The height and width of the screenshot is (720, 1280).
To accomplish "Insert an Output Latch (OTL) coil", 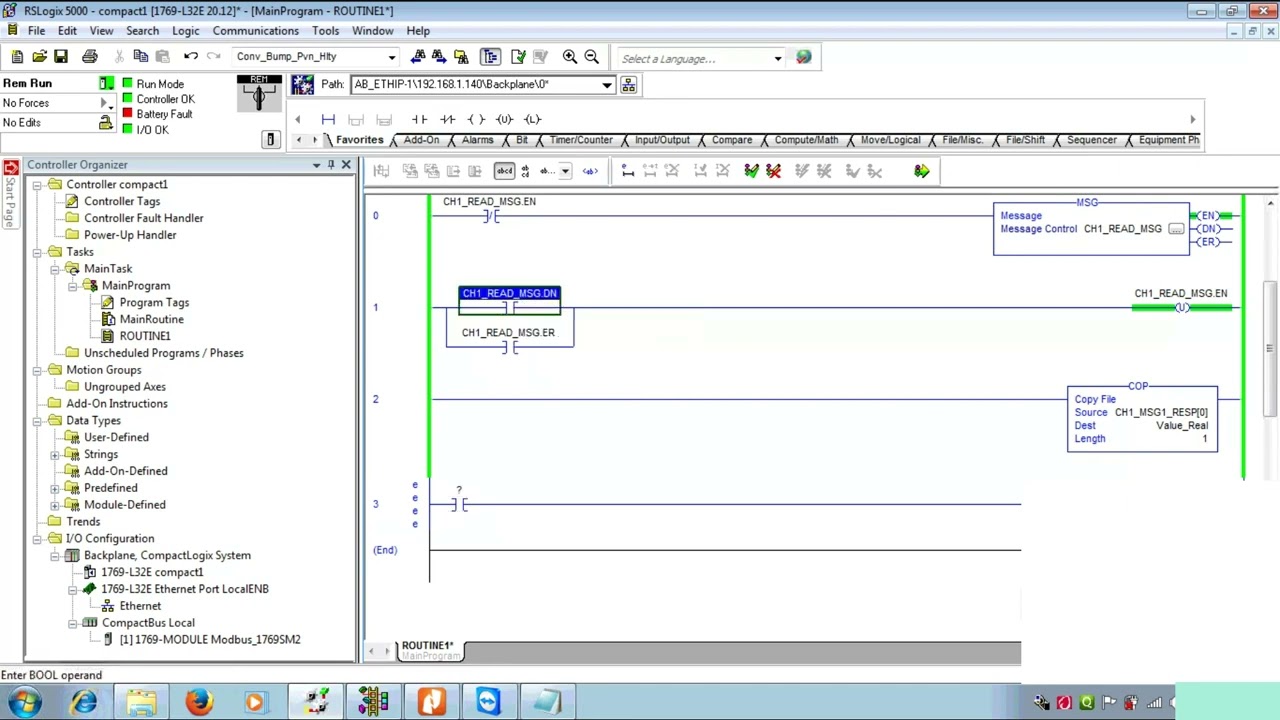I will 532,119.
